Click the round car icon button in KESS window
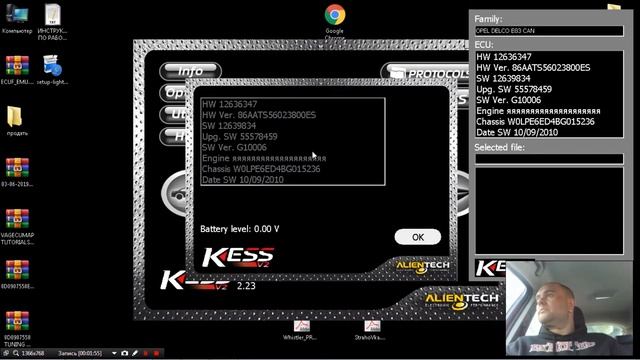 tap(174, 194)
